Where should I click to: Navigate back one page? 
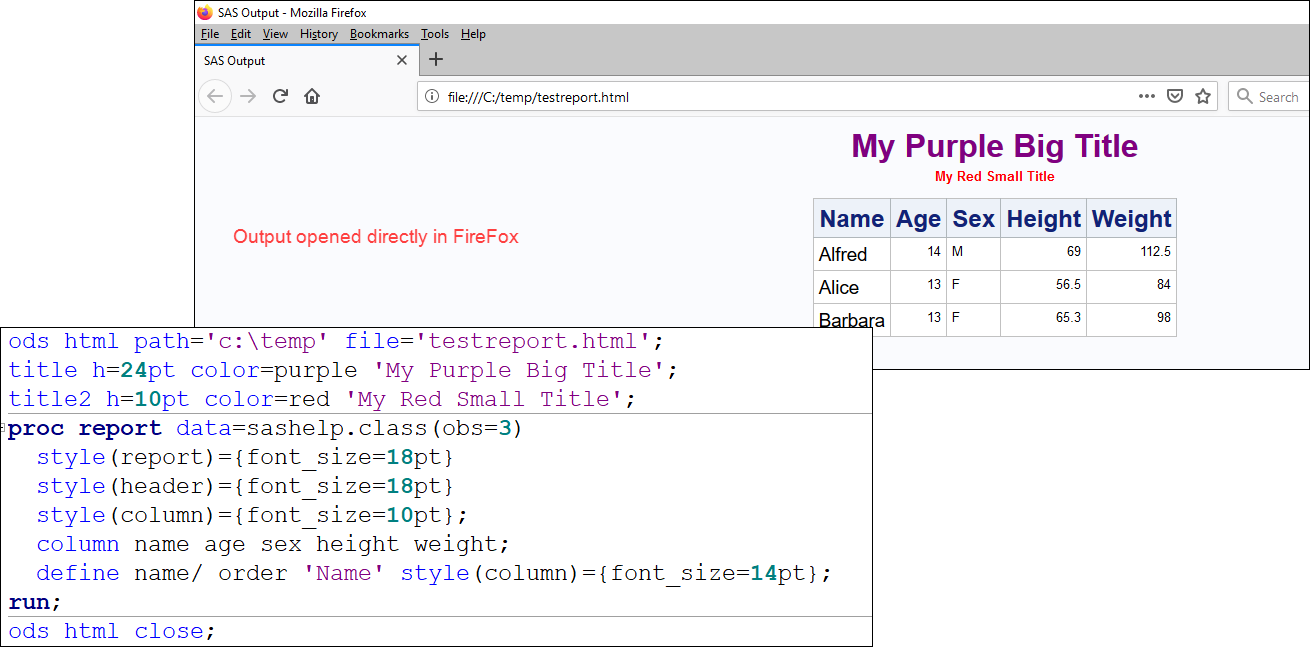pyautogui.click(x=215, y=96)
